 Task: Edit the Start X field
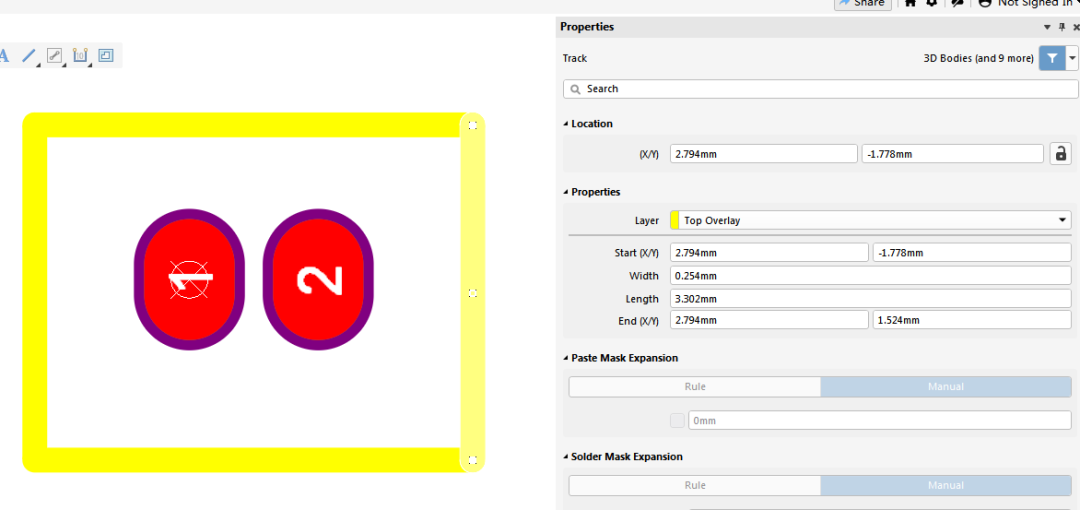[x=769, y=253]
